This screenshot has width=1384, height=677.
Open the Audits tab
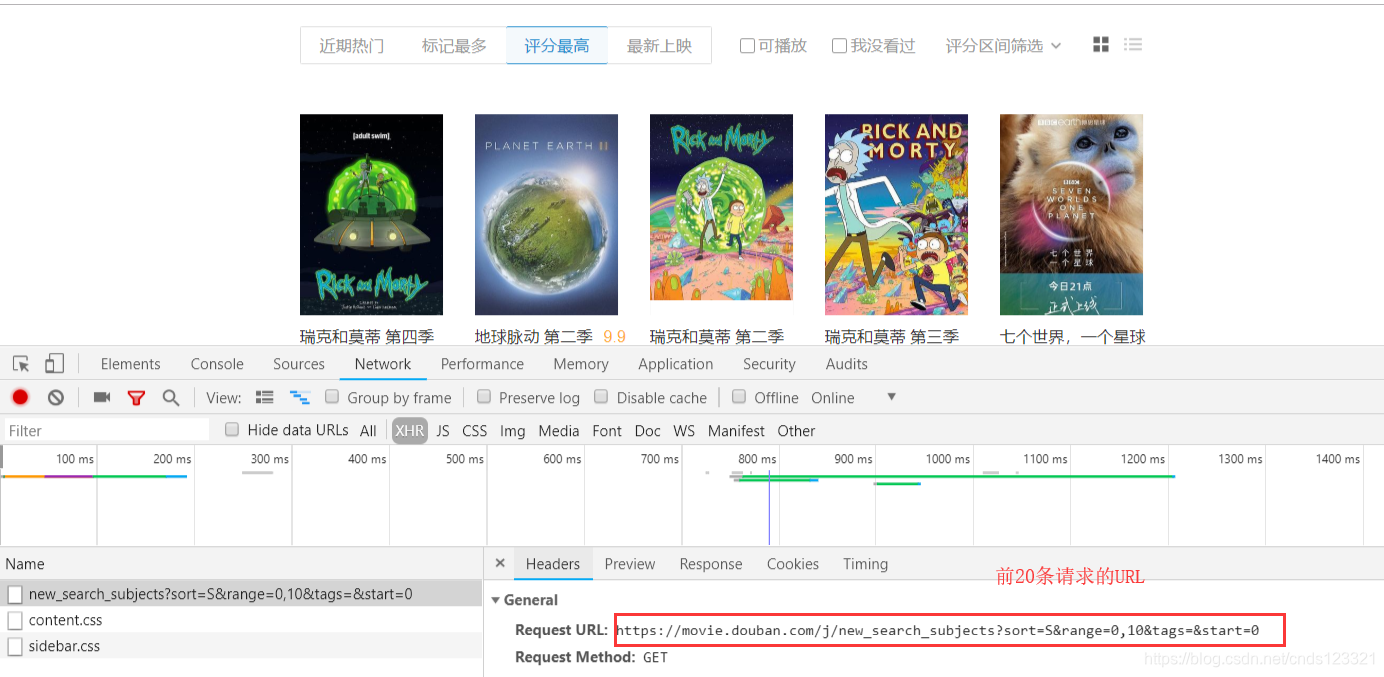pyautogui.click(x=847, y=364)
